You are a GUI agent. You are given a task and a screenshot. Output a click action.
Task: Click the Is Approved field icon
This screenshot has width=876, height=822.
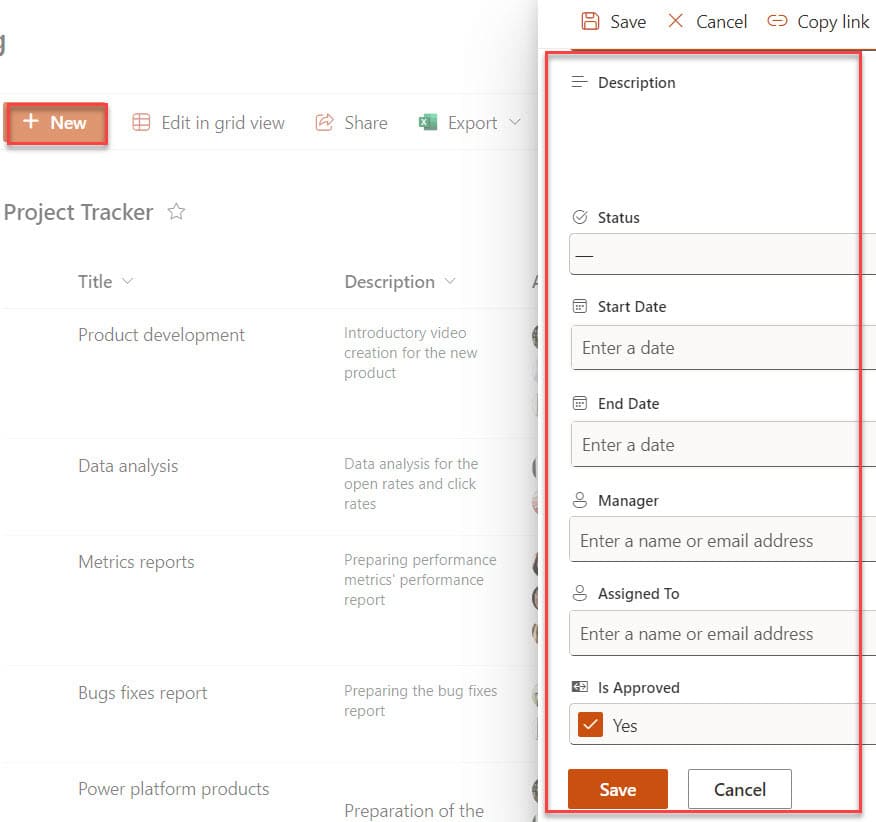[580, 686]
